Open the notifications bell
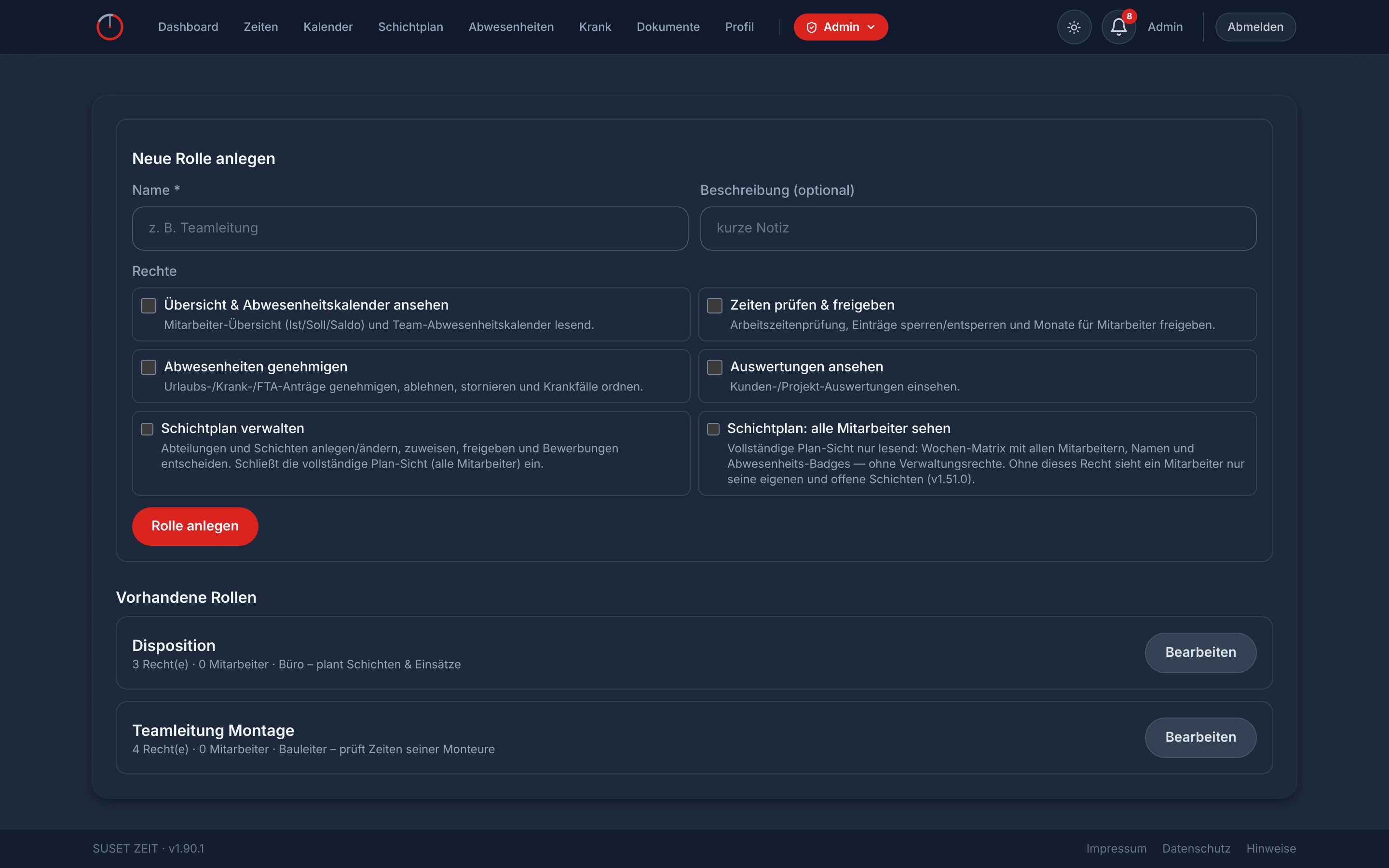This screenshot has height=868, width=1389. click(1118, 27)
